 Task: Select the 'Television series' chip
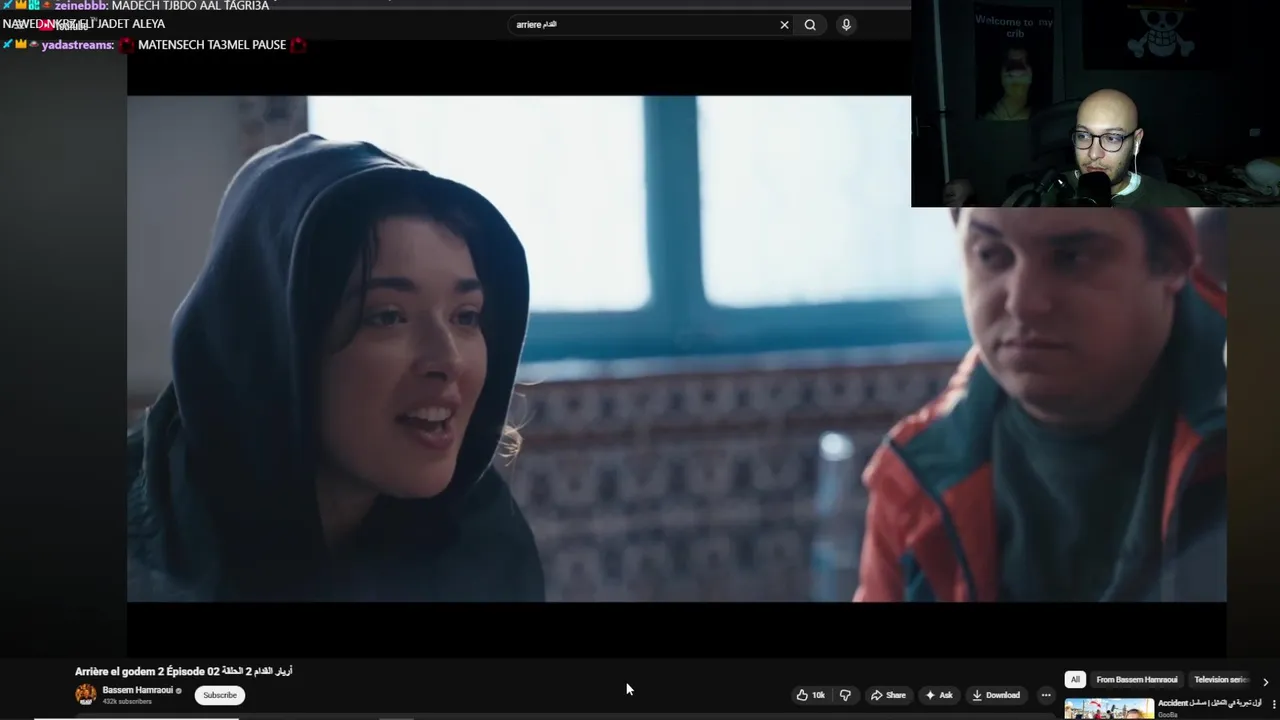coord(1221,680)
